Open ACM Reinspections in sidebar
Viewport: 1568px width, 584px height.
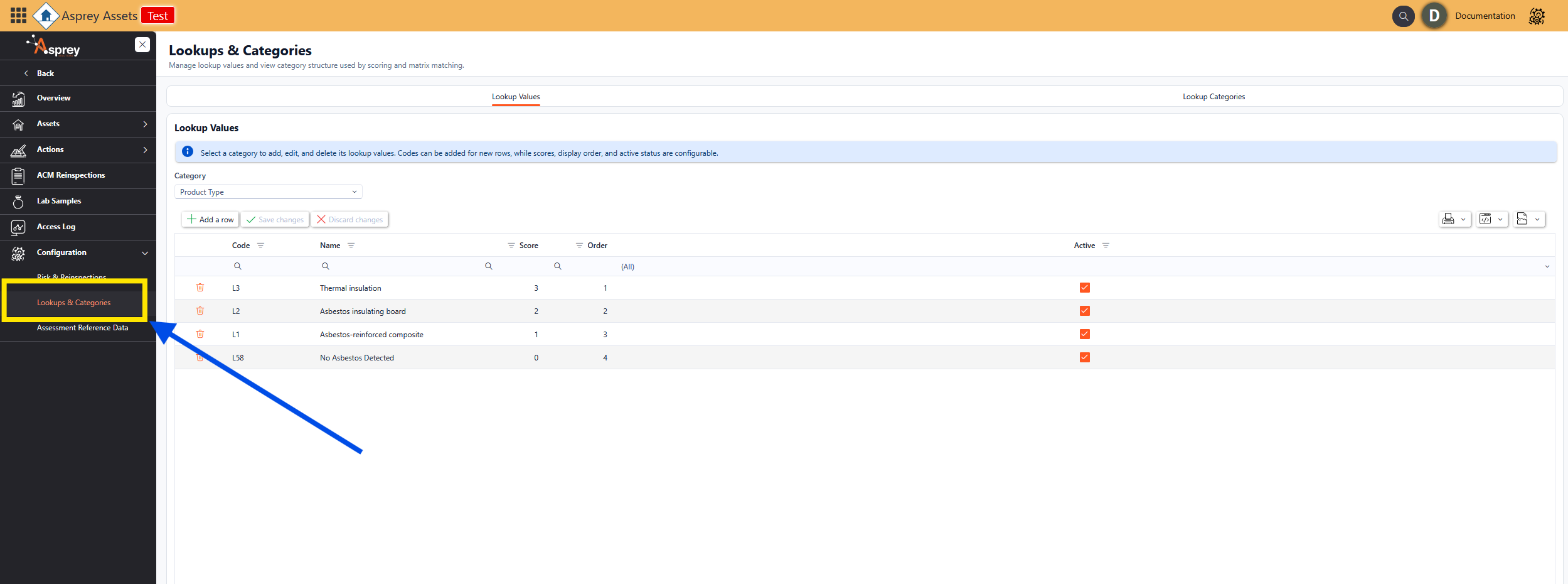[71, 175]
